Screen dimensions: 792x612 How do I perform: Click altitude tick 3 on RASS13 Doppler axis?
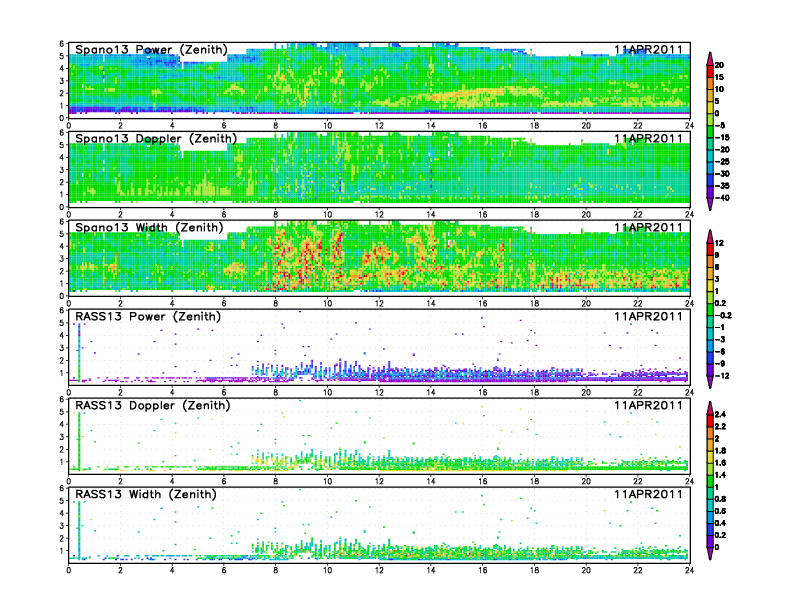click(62, 437)
